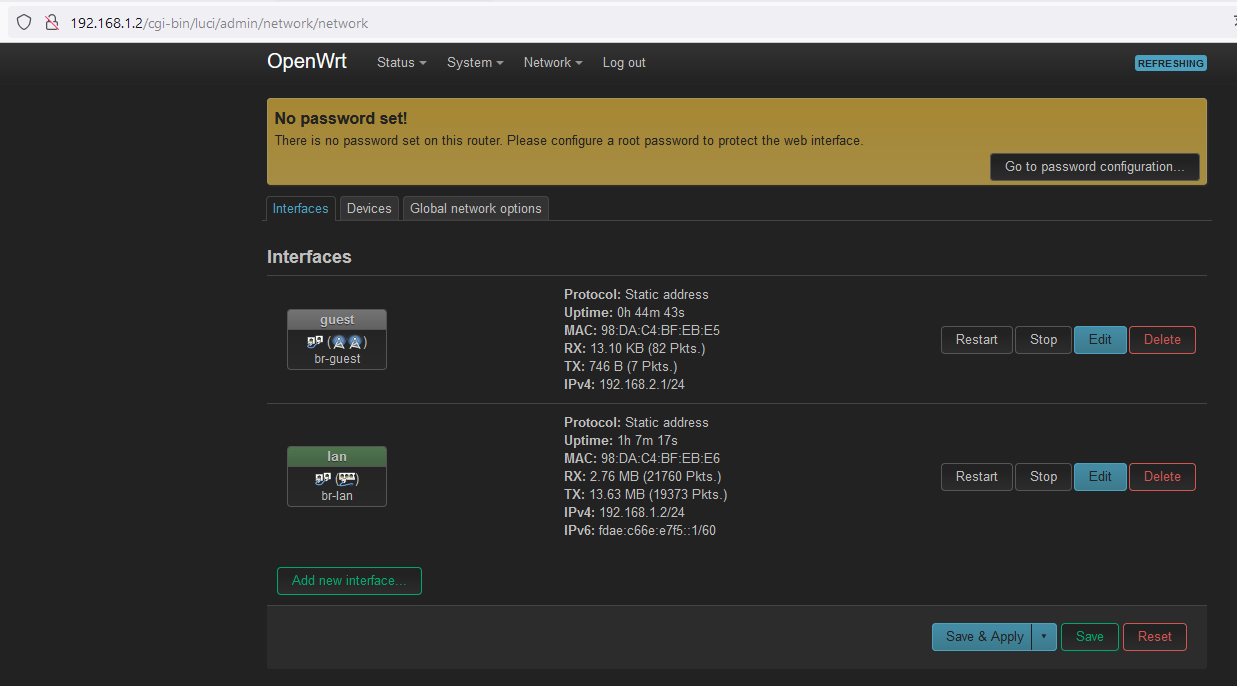Image resolution: width=1237 pixels, height=686 pixels.
Task: Restart the guest interface
Action: pyautogui.click(x=976, y=339)
